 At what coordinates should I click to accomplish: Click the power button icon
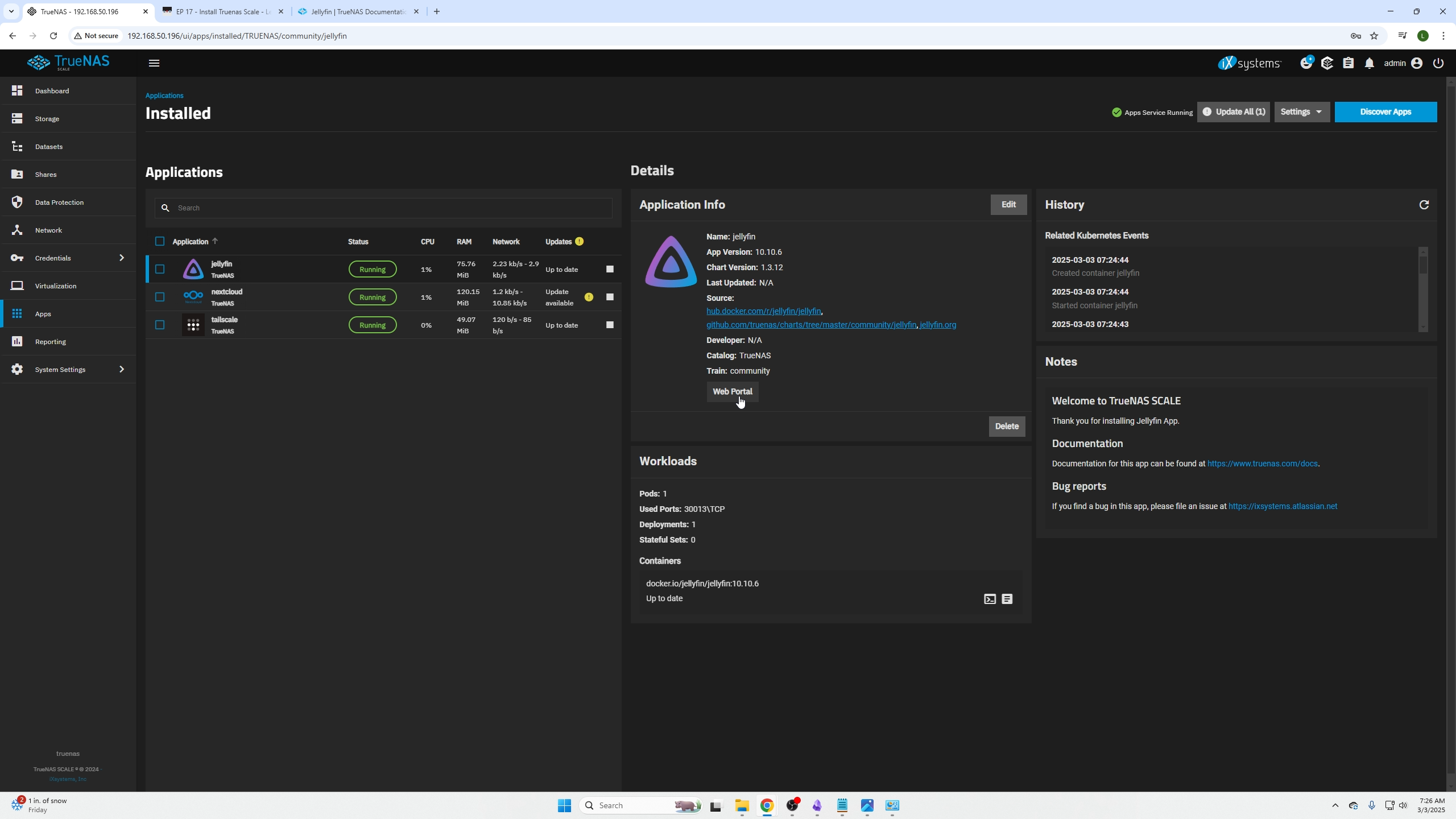[x=1438, y=63]
